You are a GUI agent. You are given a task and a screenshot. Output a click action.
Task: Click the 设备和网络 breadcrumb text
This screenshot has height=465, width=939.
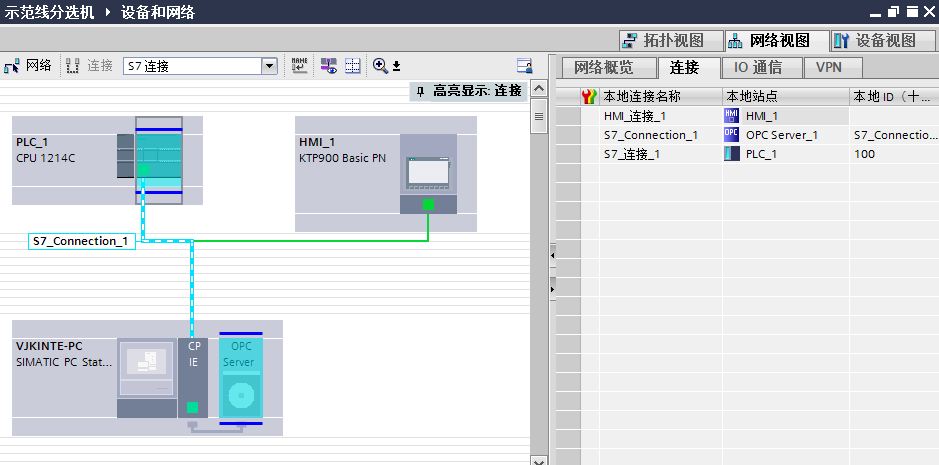(158, 12)
